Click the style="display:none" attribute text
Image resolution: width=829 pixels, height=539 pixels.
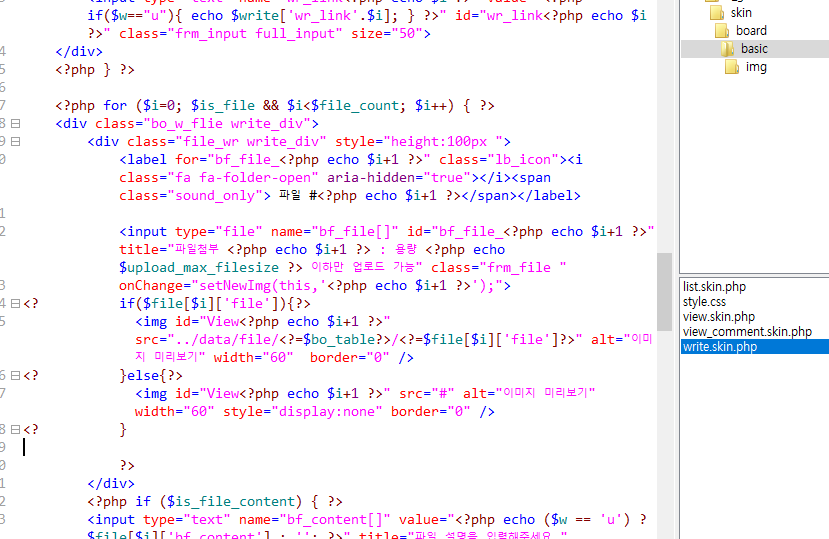[x=302, y=412]
